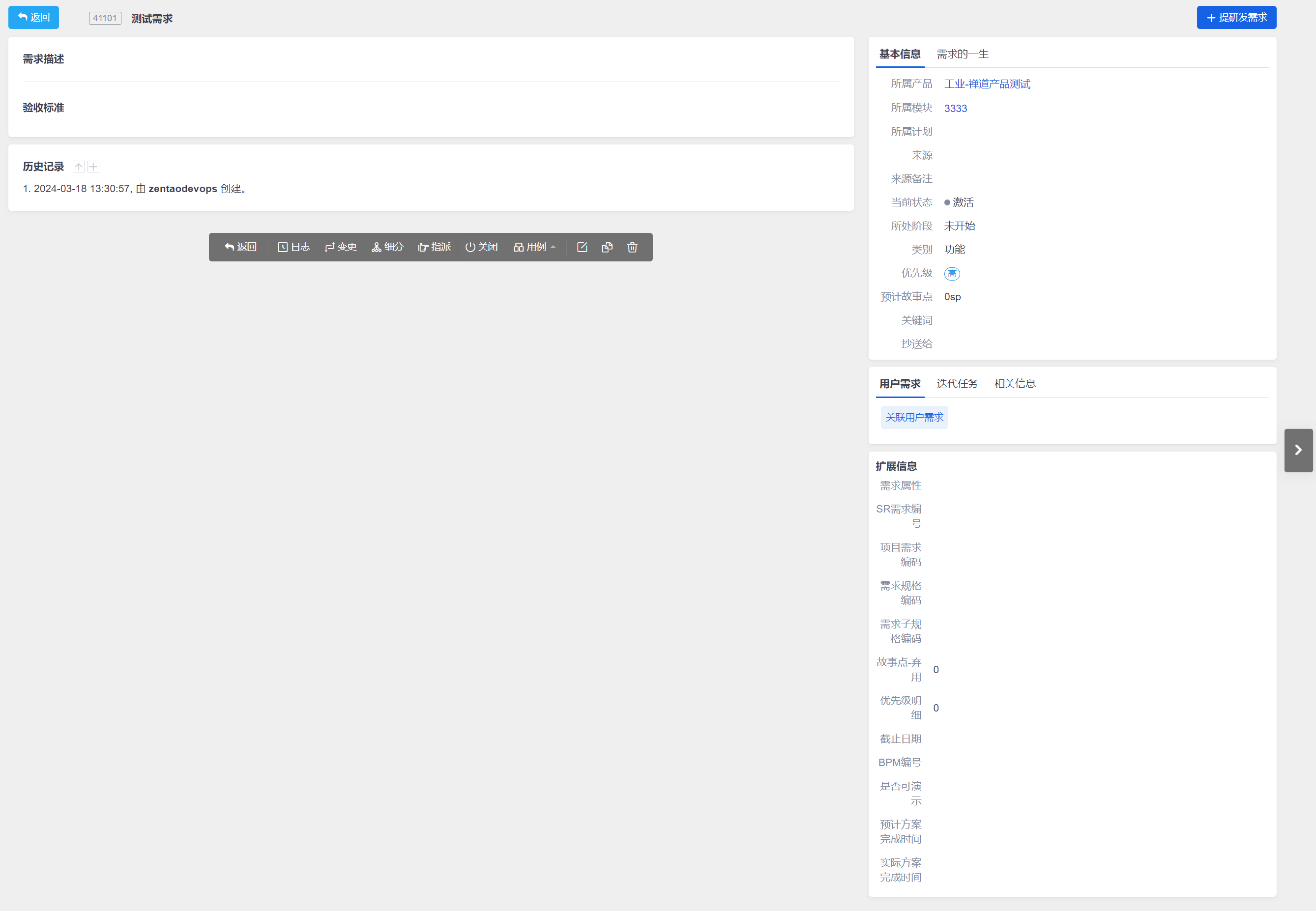Click 关联用户需求 link button
The width and height of the screenshot is (1316, 911).
pyautogui.click(x=914, y=418)
